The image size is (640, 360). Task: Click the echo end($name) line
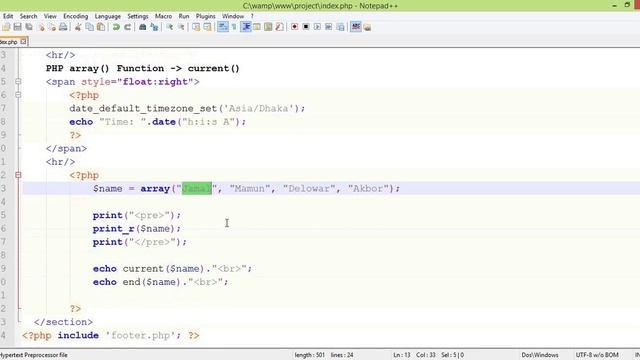click(x=160, y=282)
